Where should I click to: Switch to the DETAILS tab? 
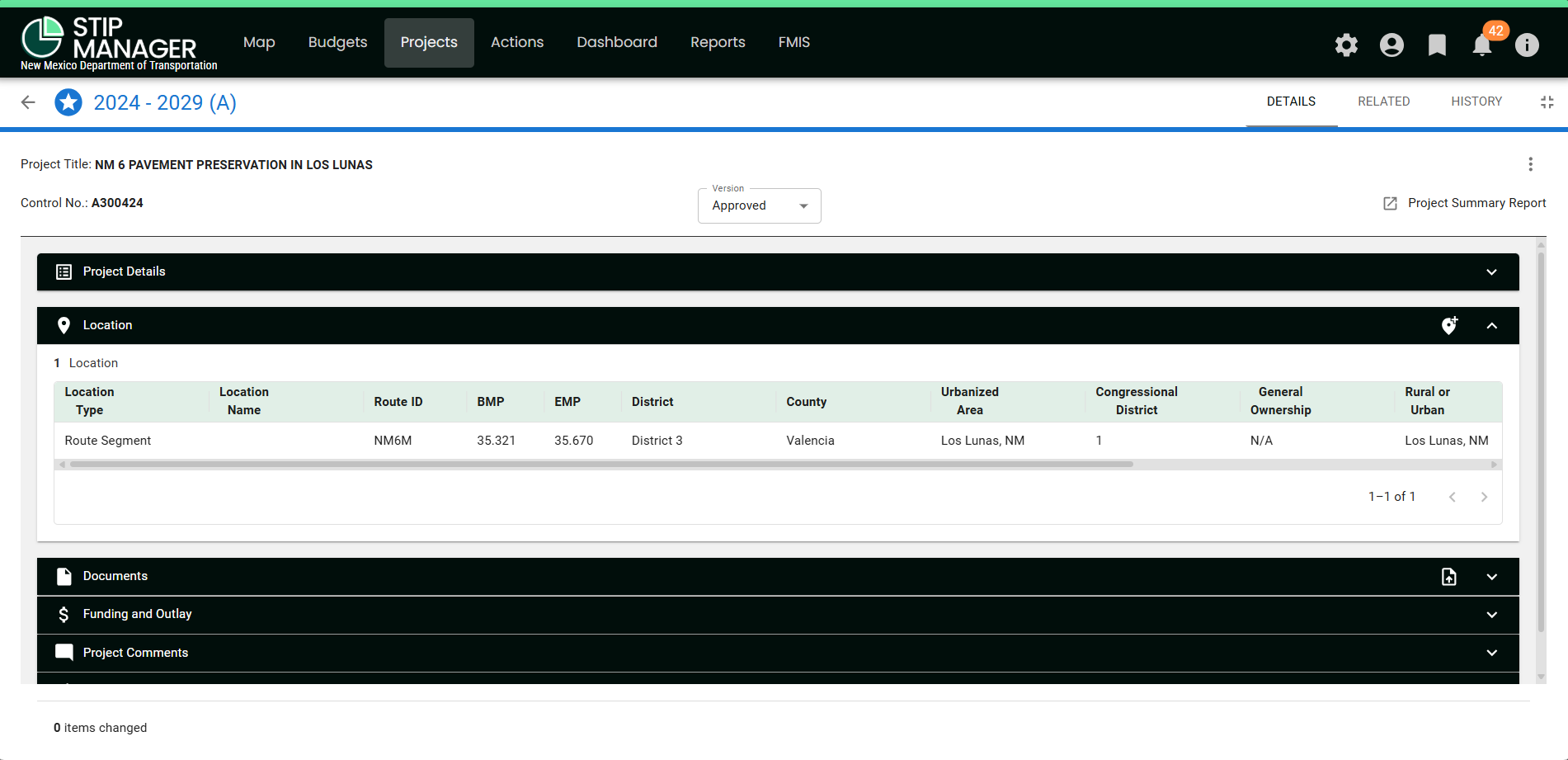(x=1291, y=101)
